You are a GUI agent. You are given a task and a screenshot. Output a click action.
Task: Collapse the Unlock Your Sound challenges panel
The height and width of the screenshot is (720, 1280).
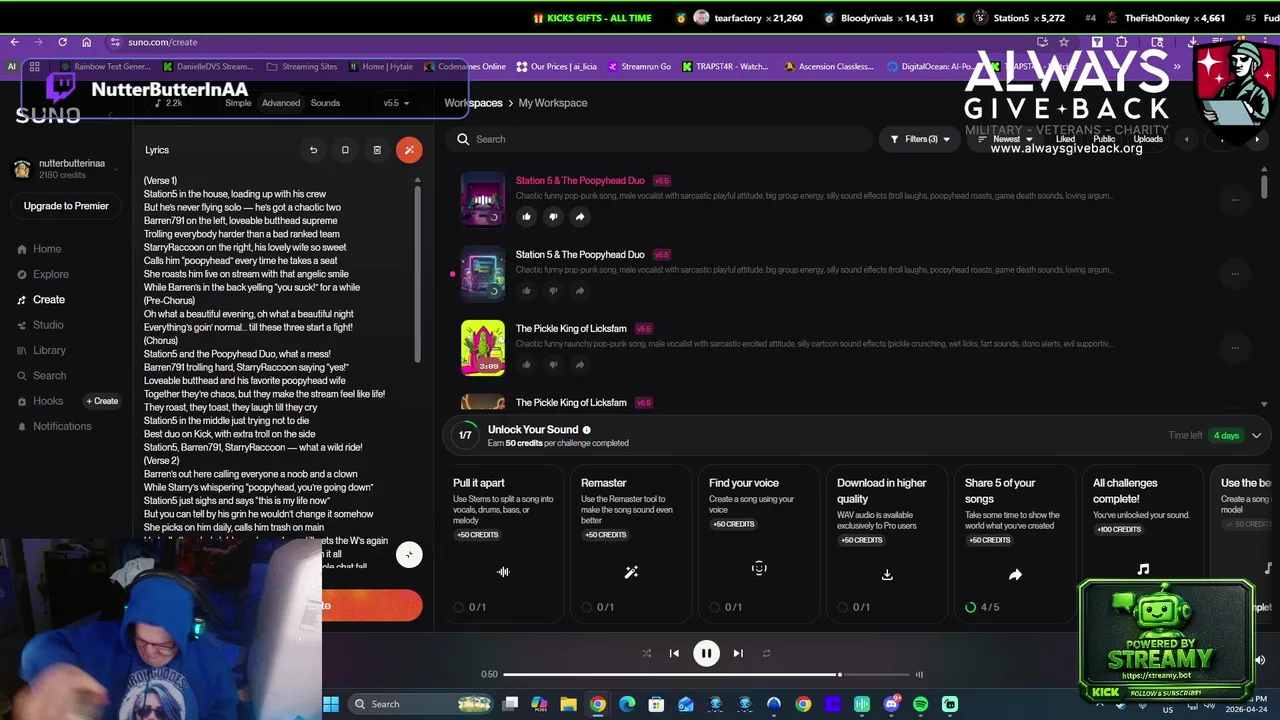pyautogui.click(x=1257, y=436)
